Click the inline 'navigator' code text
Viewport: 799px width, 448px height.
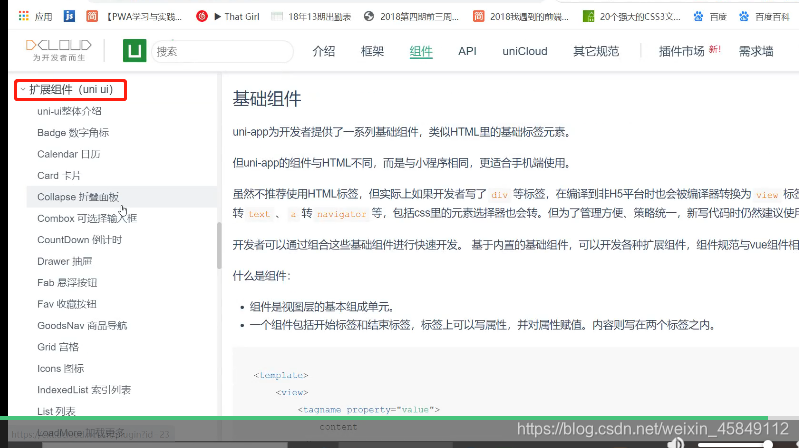[x=341, y=214]
